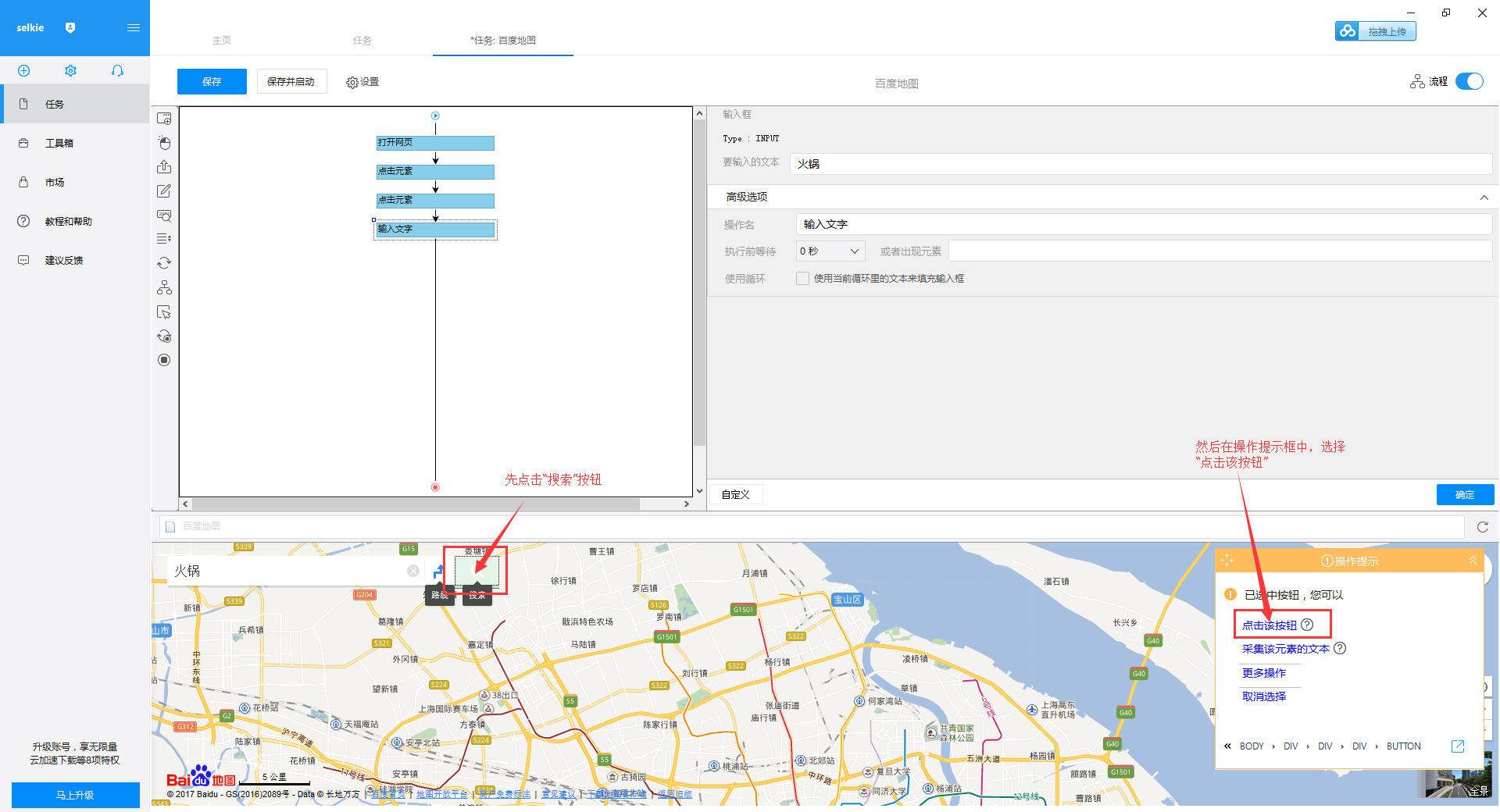This screenshot has width=1500, height=812.
Task: Clear the 火锅 search box on map
Action: [x=413, y=571]
